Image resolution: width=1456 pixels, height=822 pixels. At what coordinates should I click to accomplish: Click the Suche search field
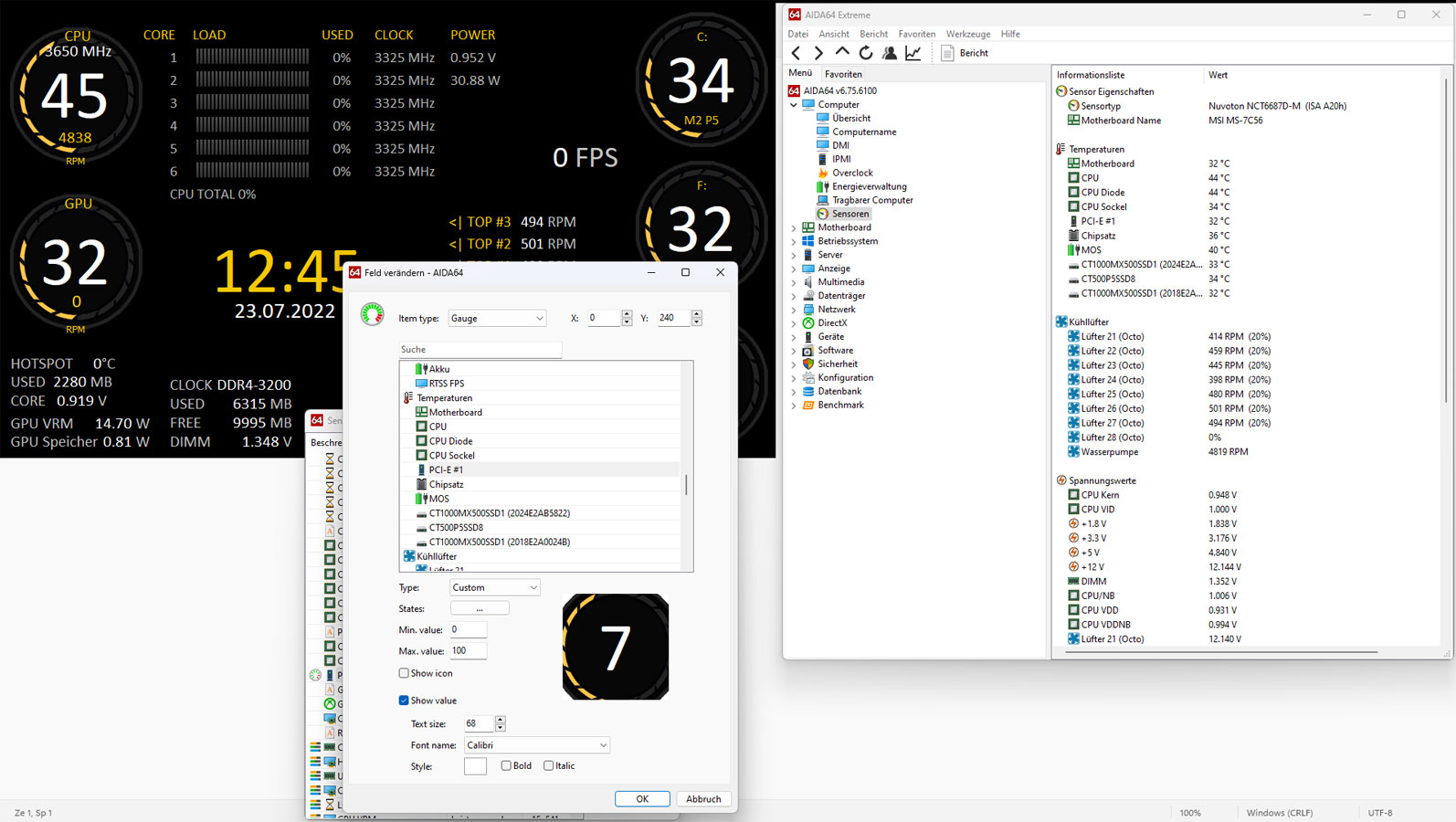pos(480,350)
